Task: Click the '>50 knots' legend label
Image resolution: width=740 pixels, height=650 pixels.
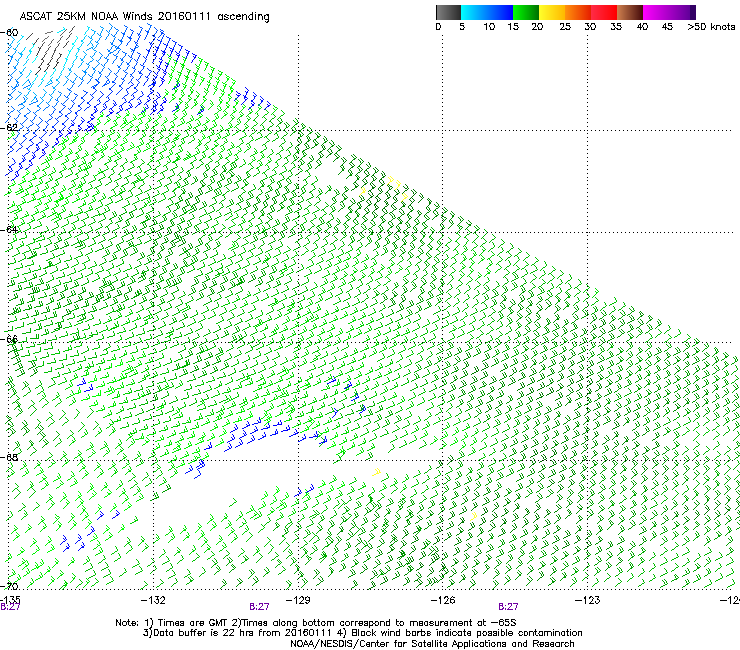Action: [711, 27]
